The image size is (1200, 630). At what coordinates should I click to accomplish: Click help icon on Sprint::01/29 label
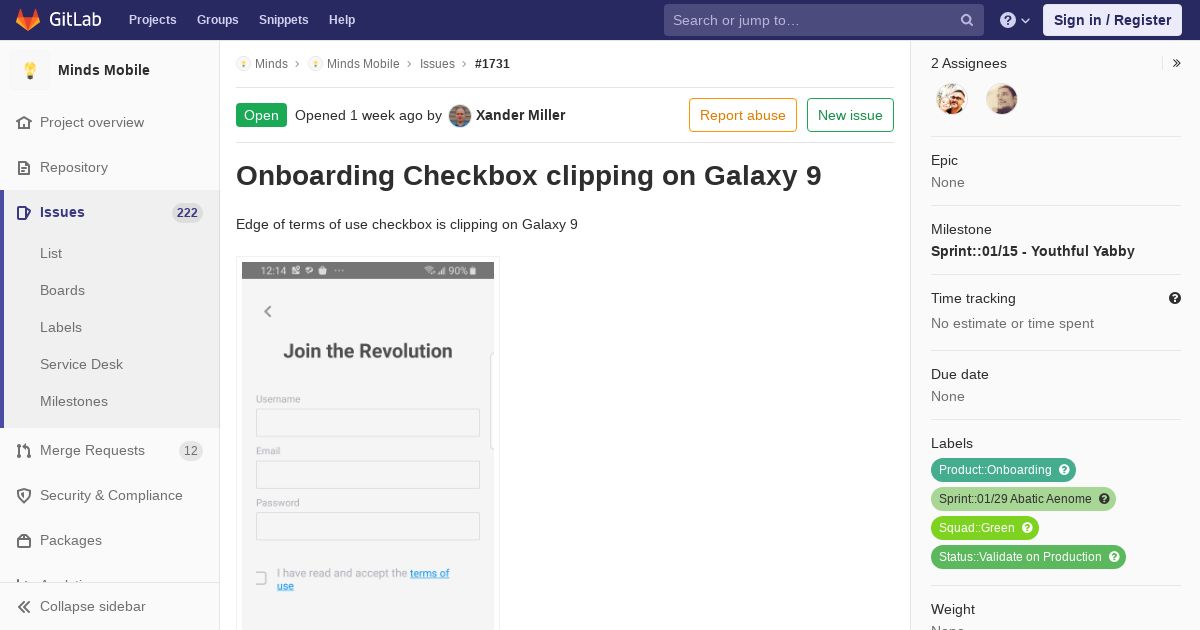click(x=1104, y=499)
